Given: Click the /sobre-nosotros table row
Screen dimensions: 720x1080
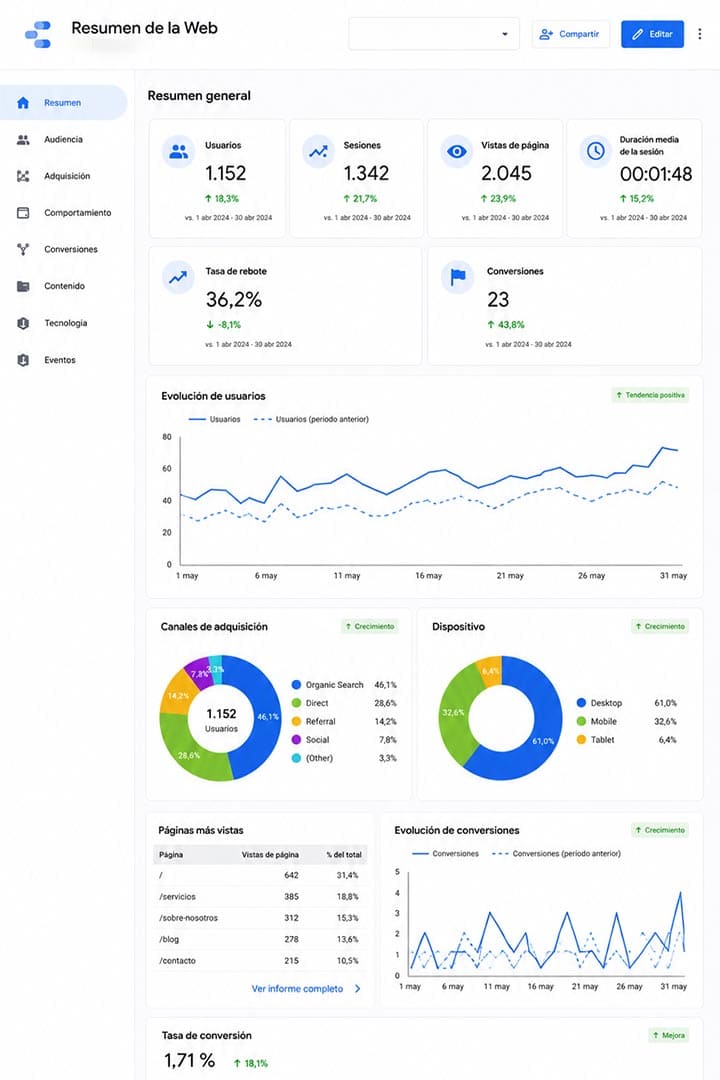Looking at the screenshot, I should click(x=260, y=918).
